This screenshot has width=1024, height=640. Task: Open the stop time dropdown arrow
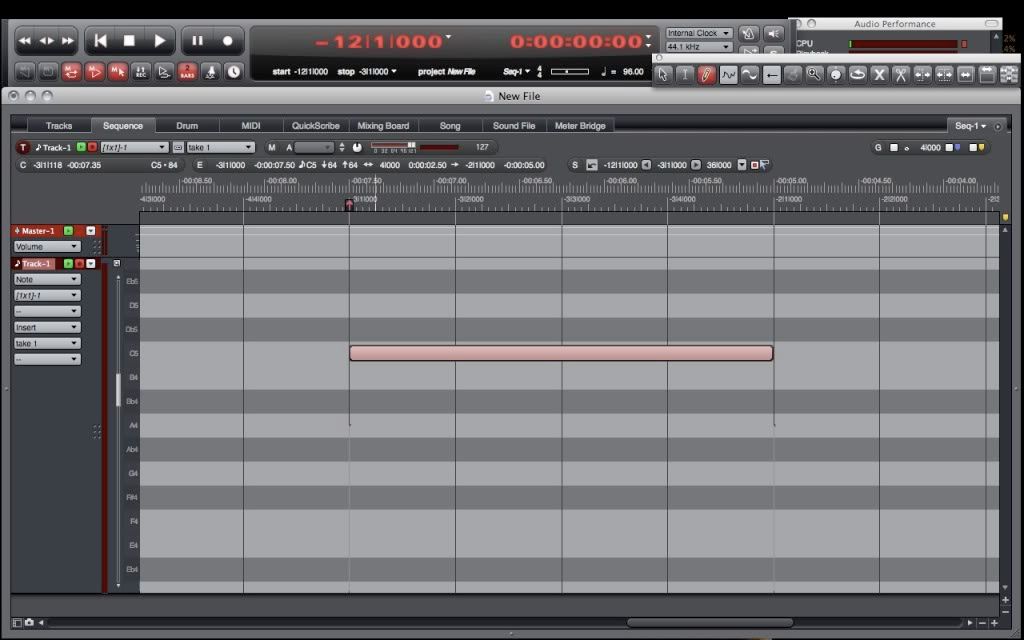tap(394, 72)
